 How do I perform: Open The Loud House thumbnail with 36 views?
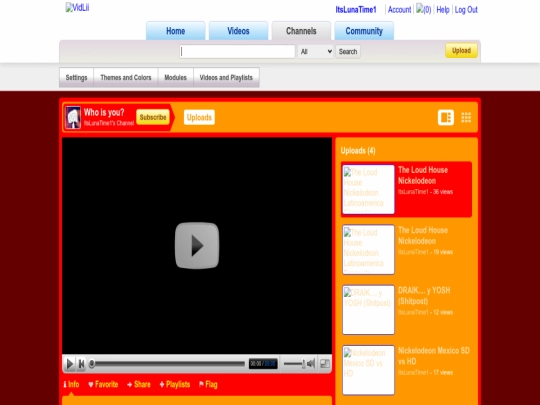368,189
